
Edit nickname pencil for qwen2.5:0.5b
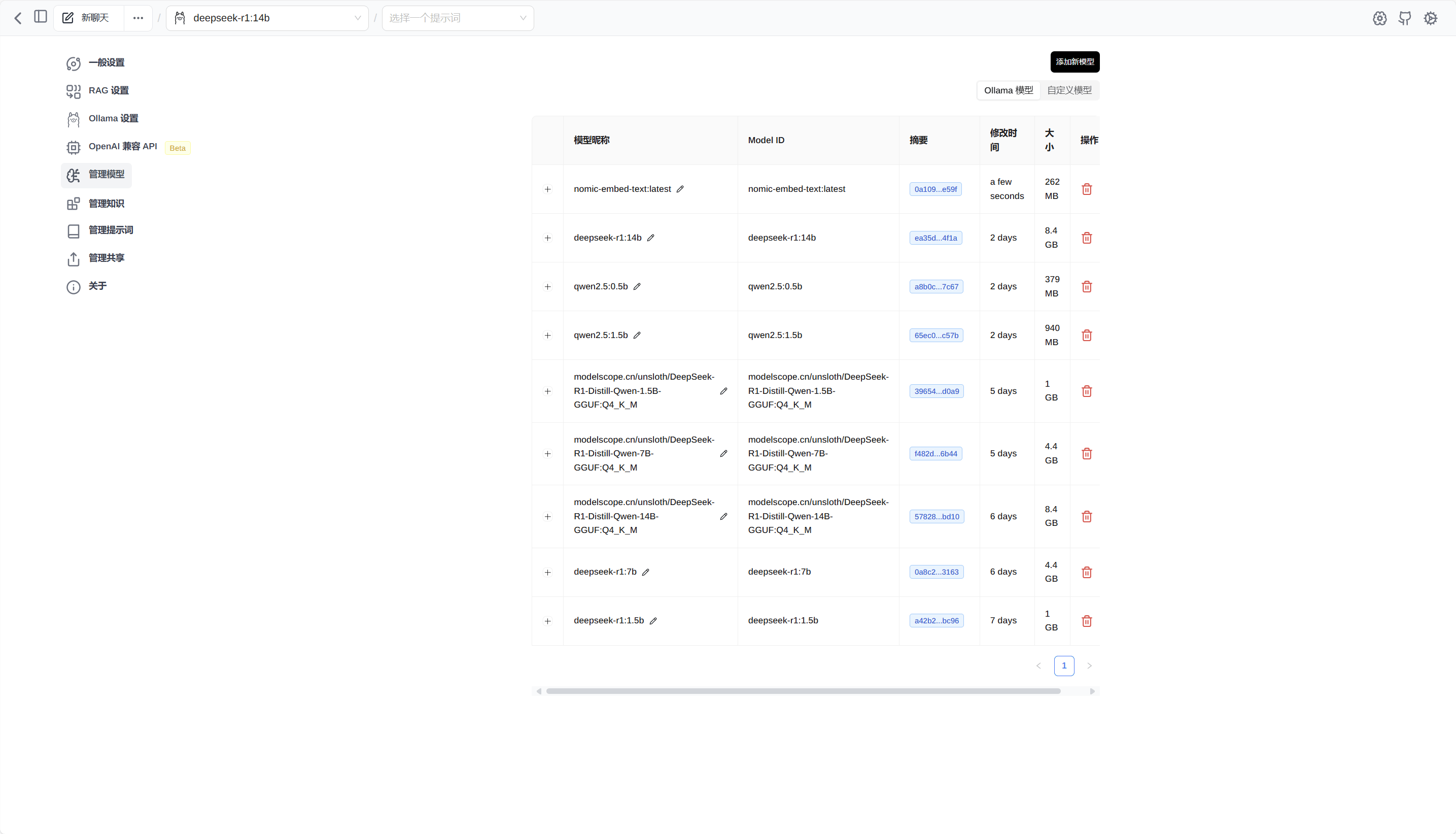pos(637,286)
